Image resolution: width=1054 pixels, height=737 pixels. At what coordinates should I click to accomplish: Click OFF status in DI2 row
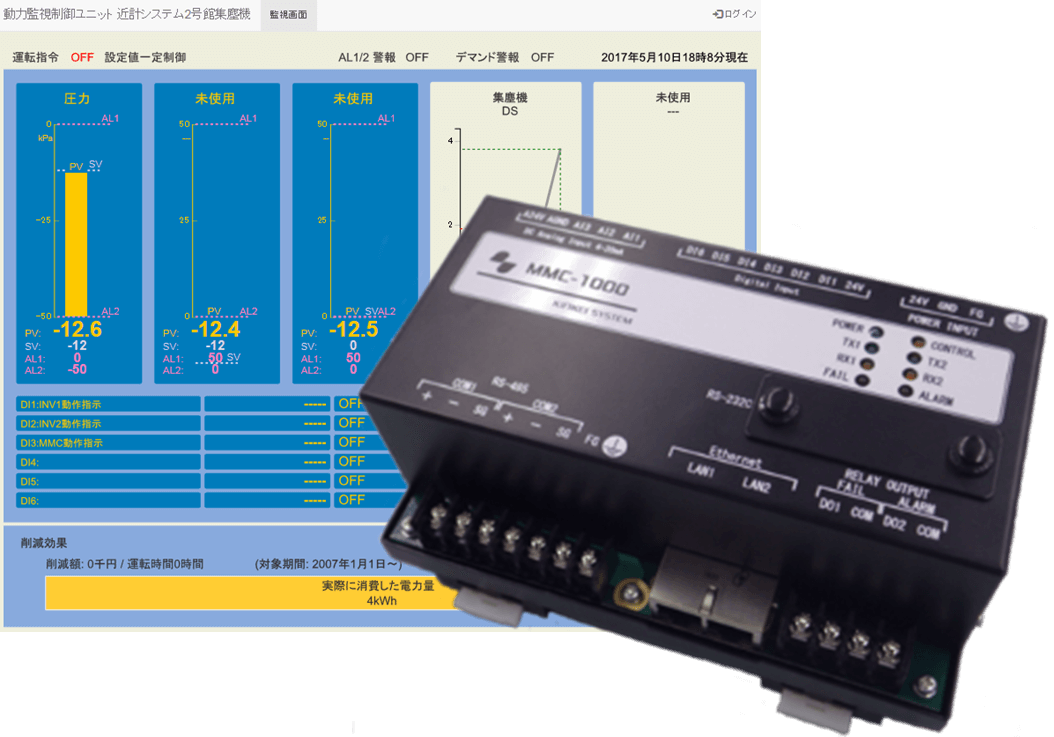tap(352, 423)
